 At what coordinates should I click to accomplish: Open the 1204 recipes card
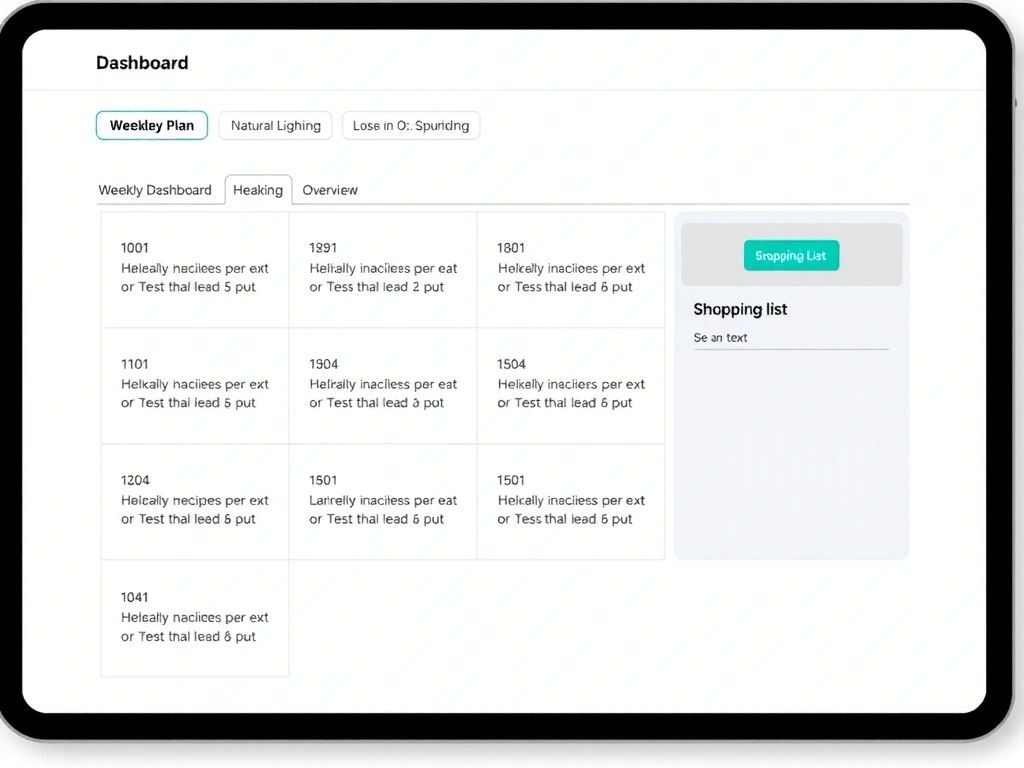click(195, 501)
